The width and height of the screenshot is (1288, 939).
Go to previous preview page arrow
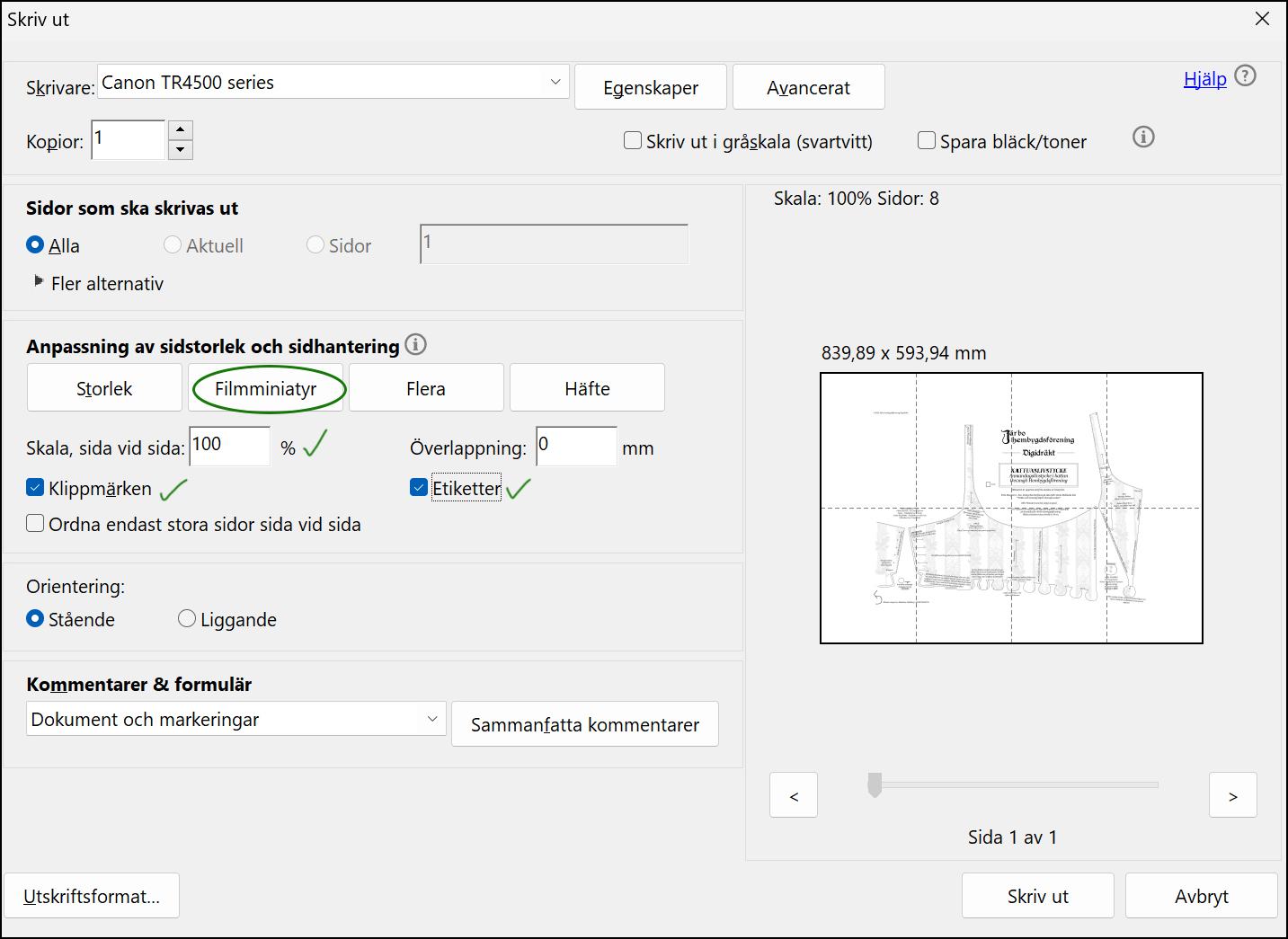[x=794, y=795]
